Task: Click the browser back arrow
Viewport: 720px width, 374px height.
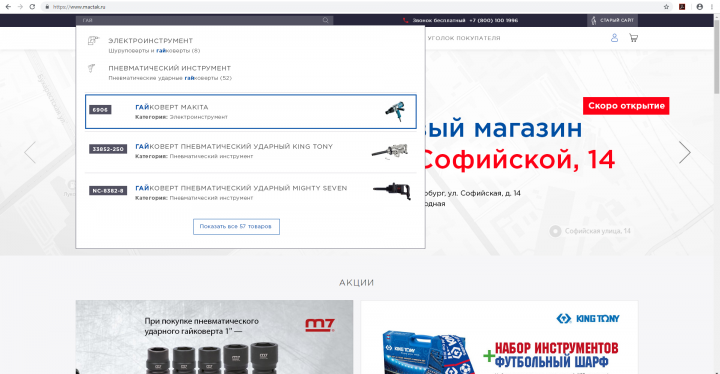Action: point(8,7)
